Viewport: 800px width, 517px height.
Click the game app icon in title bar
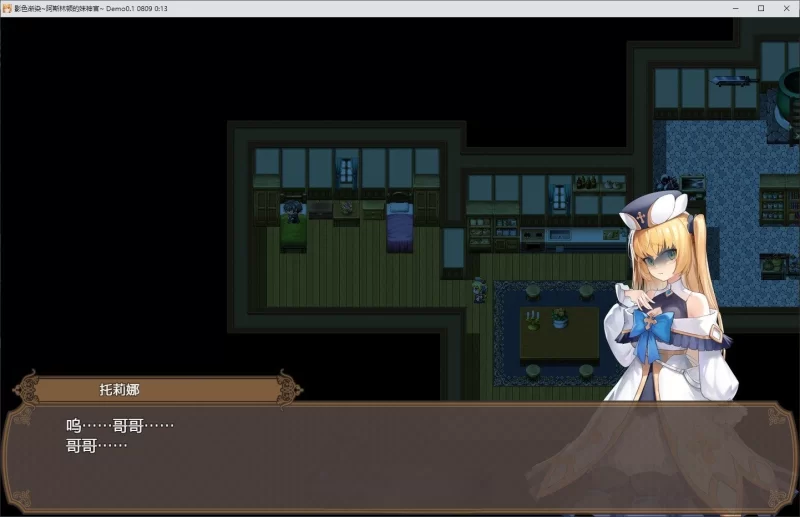click(7, 8)
